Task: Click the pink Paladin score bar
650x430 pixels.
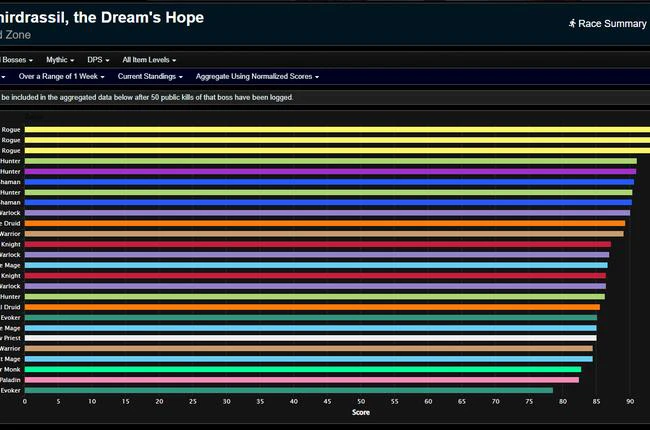Action: (x=302, y=380)
